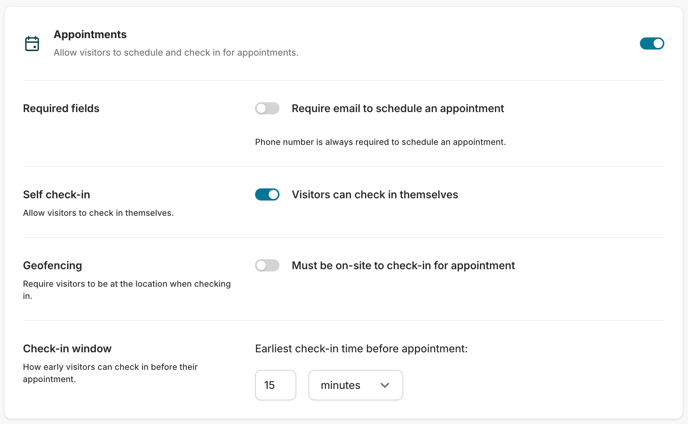This screenshot has height=424, width=688.
Task: Click the chevron arrow in minutes dropdown
Action: tap(385, 386)
